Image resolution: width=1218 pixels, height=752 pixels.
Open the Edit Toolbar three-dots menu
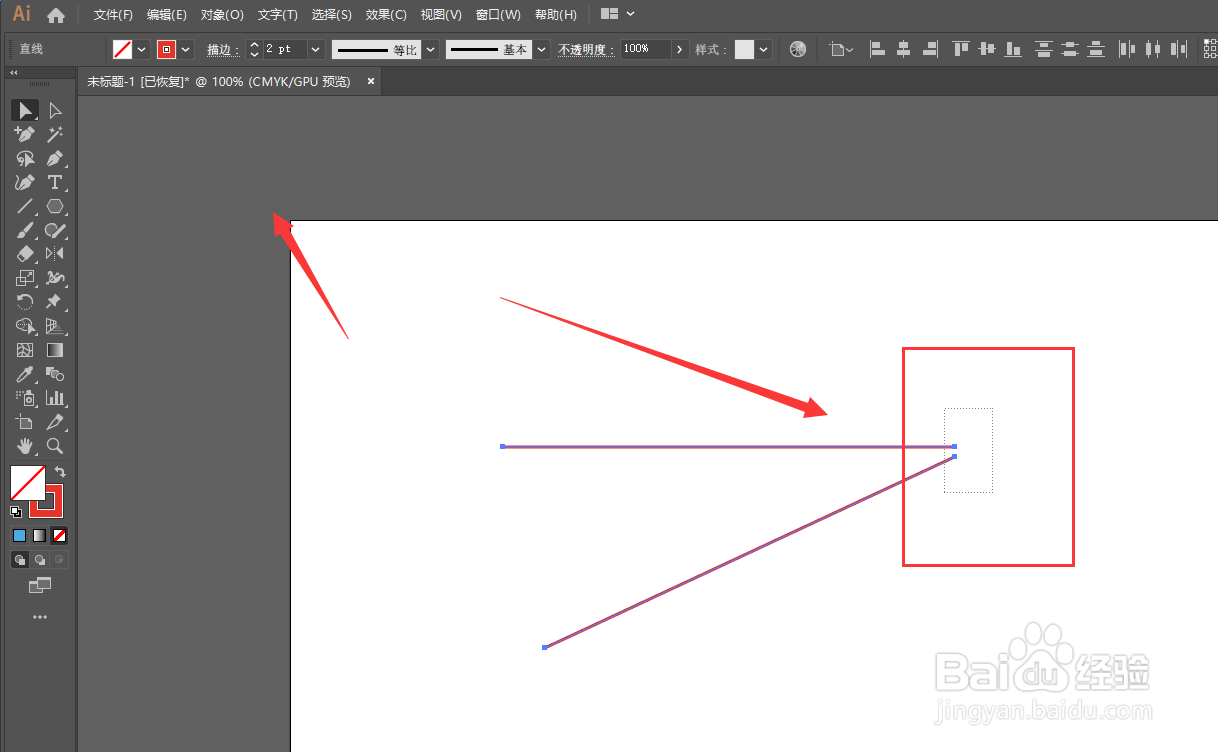coord(40,618)
